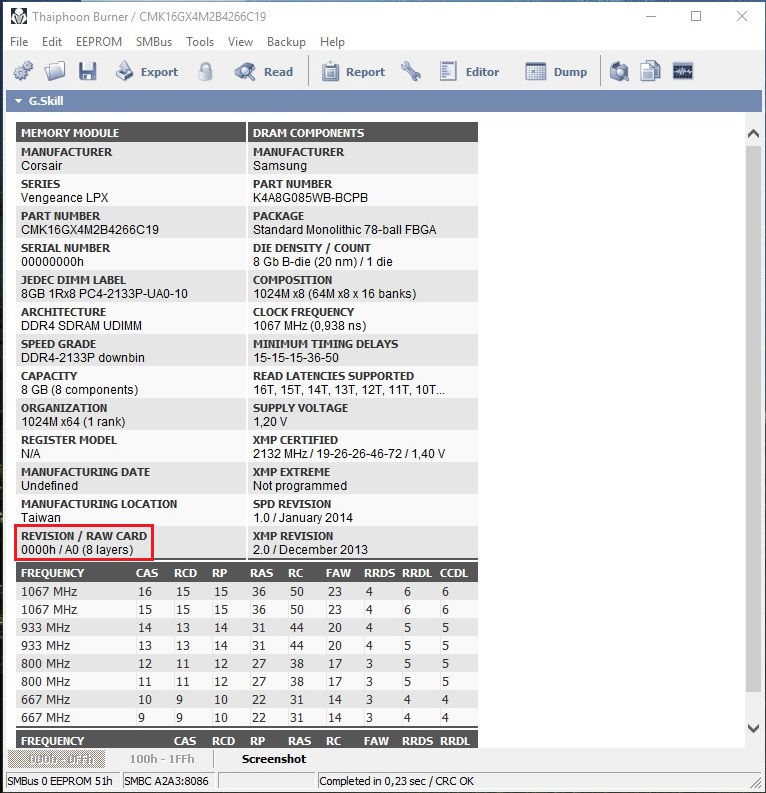Screen dimensions: 766x793
Task: Click the supply voltage 1,20 V value
Action: 270,422
